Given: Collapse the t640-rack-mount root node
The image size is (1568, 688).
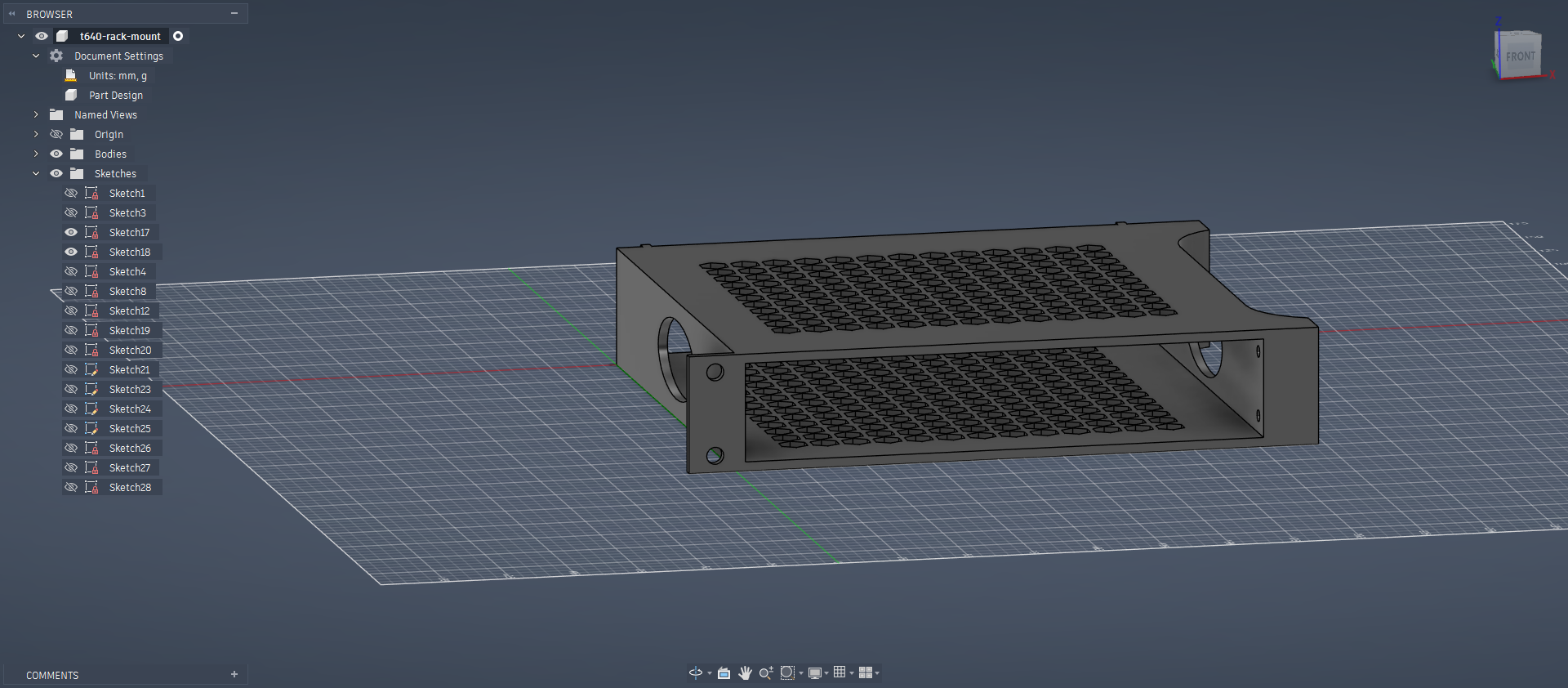Looking at the screenshot, I should 21,36.
